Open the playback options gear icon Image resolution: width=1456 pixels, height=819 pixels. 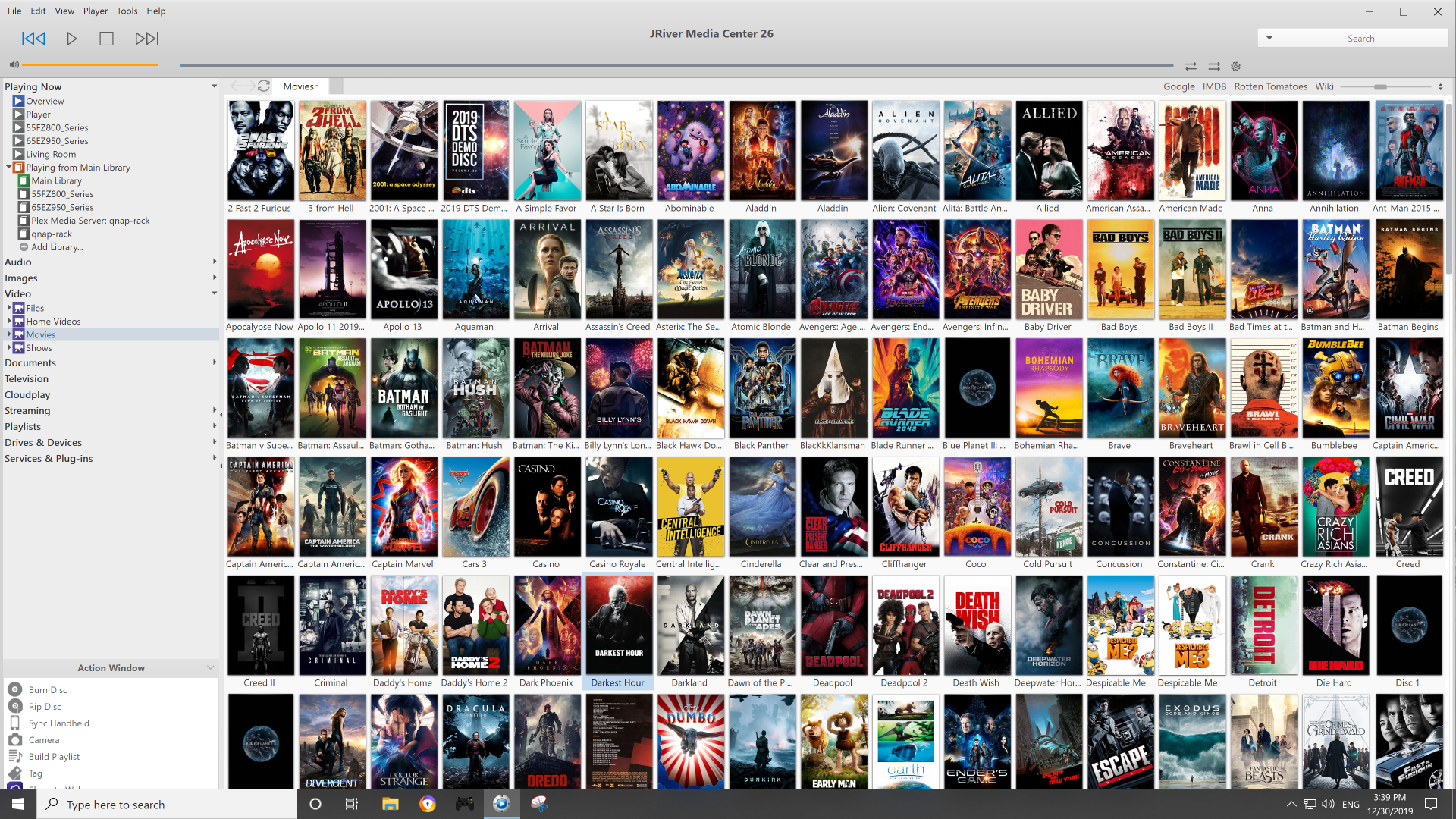1235,67
